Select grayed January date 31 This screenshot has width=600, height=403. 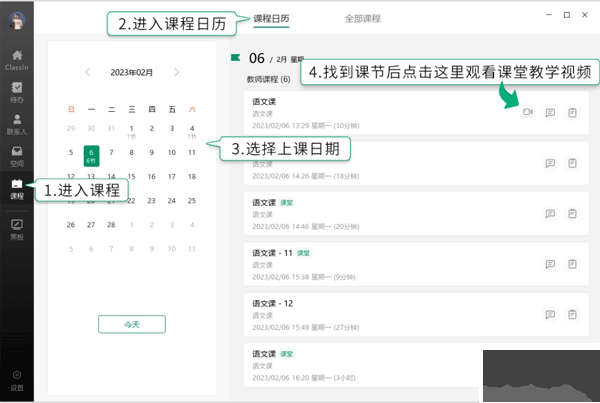click(x=111, y=128)
